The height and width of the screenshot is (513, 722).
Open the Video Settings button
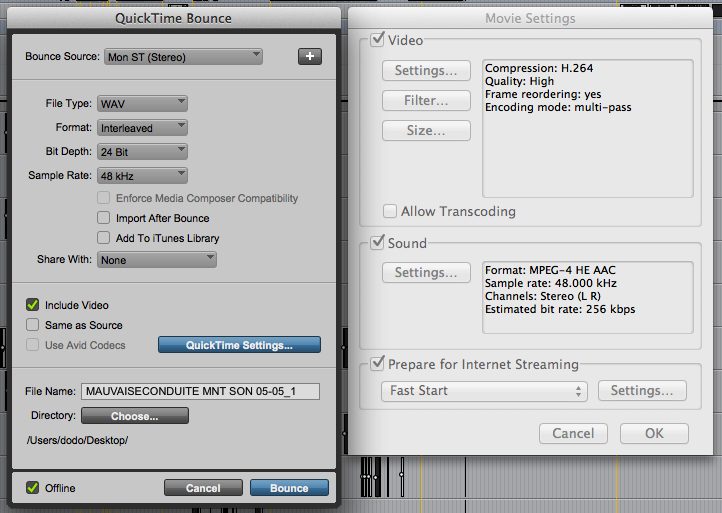(x=426, y=71)
